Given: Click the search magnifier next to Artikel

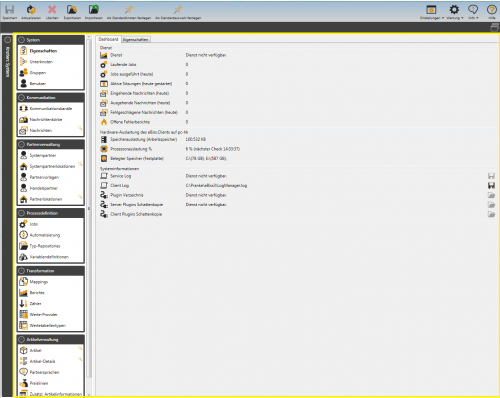Looking at the screenshot, I should 80,348.
